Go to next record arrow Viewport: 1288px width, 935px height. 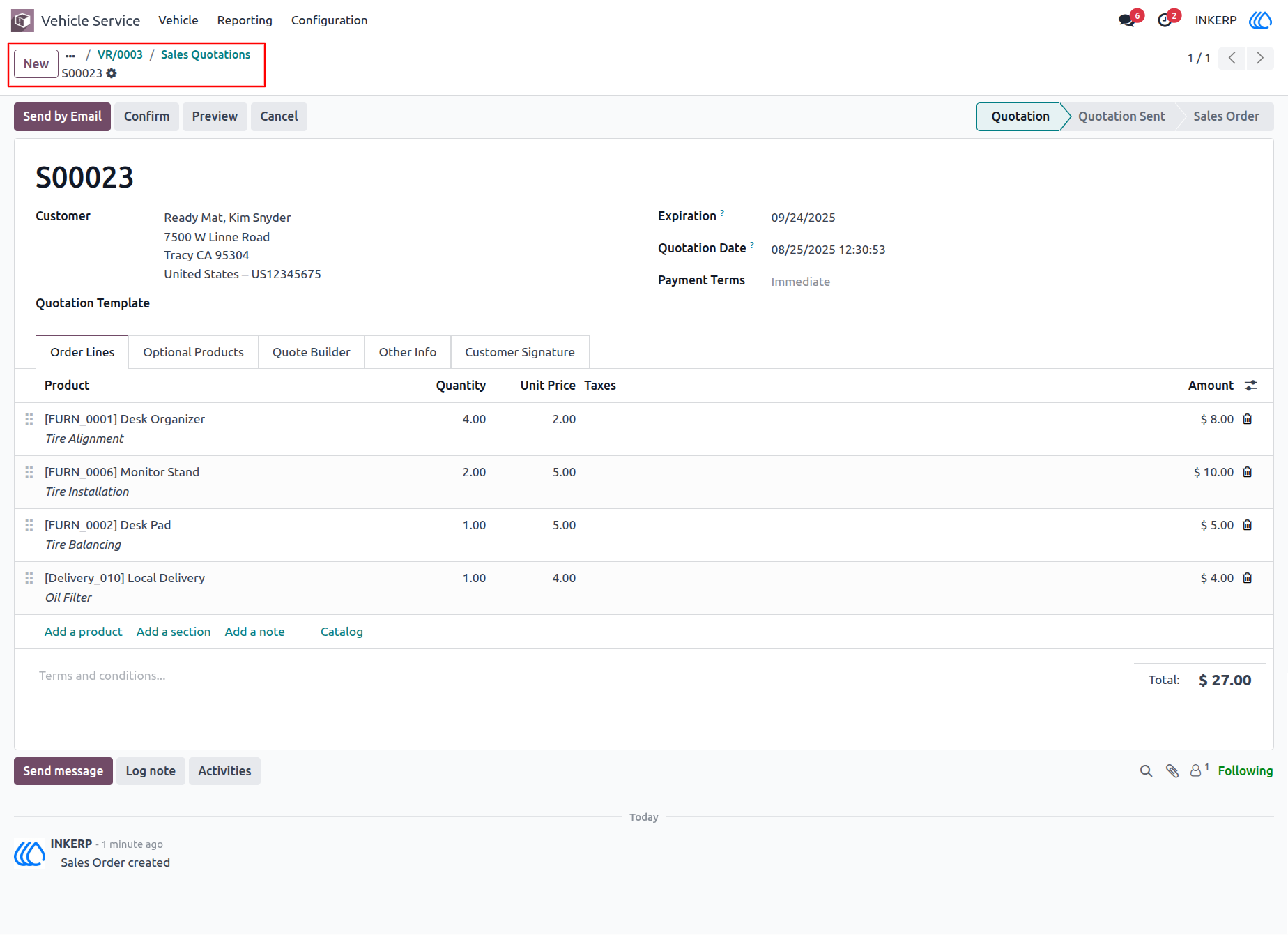[1260, 58]
